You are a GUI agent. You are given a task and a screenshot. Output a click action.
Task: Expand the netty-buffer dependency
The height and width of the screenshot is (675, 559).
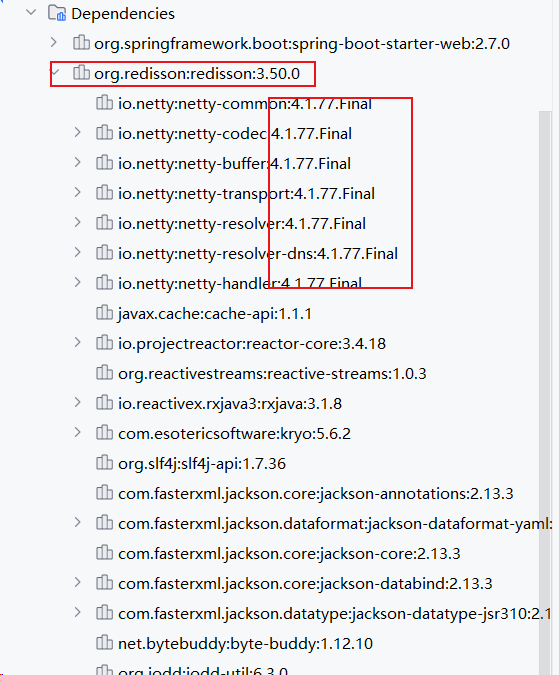tap(77, 163)
